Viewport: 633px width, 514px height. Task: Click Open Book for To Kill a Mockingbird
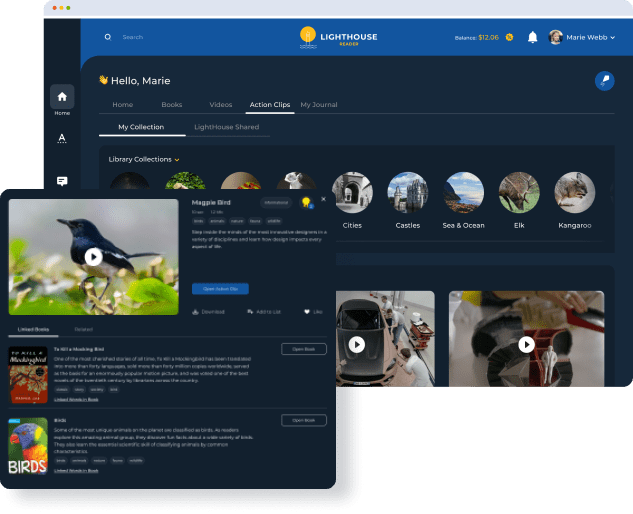303,349
